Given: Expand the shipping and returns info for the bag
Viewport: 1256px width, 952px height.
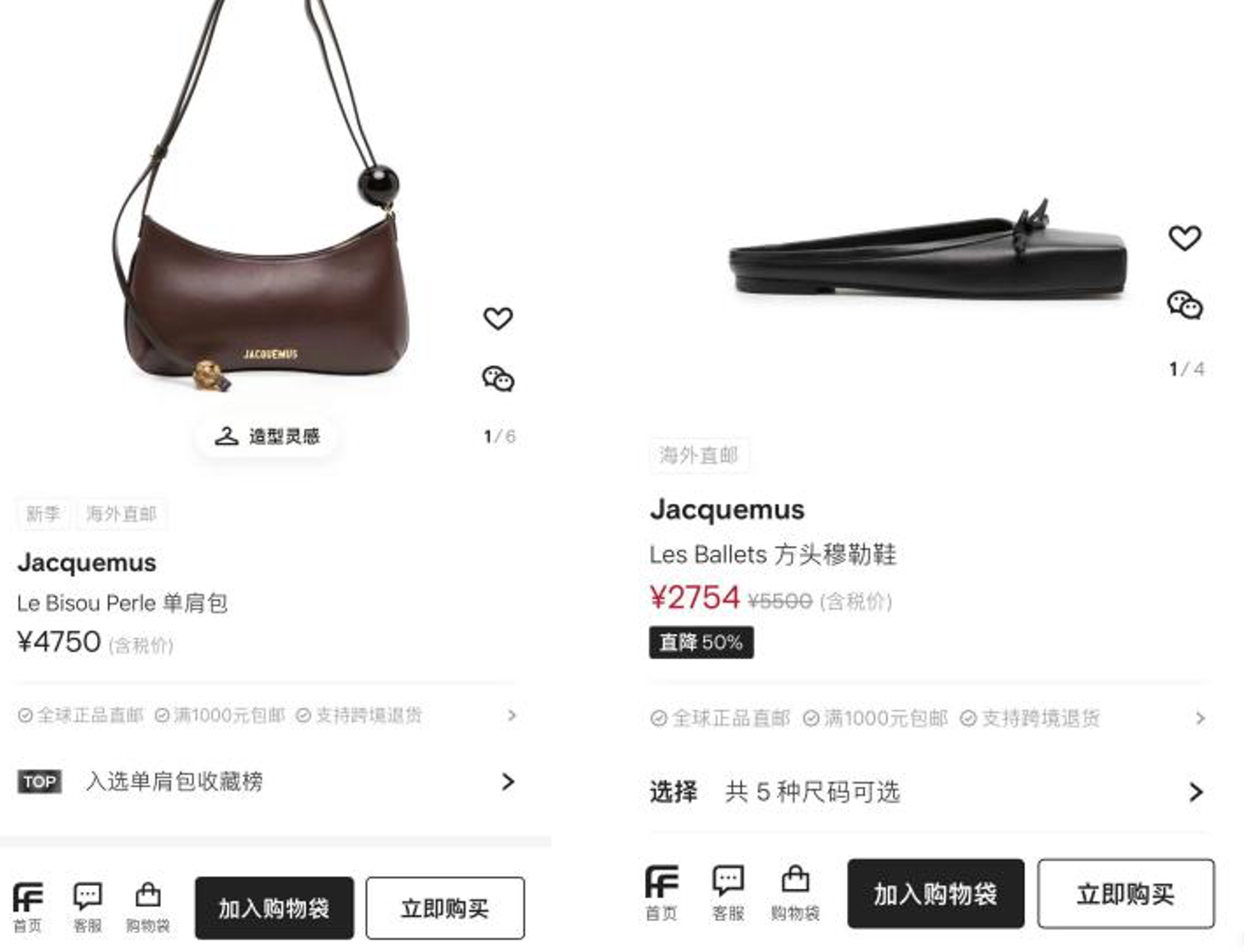Looking at the screenshot, I should [267, 715].
